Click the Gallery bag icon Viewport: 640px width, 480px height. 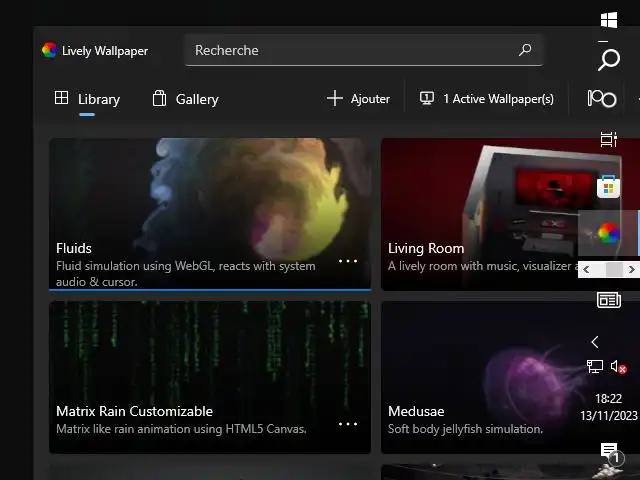(x=159, y=98)
